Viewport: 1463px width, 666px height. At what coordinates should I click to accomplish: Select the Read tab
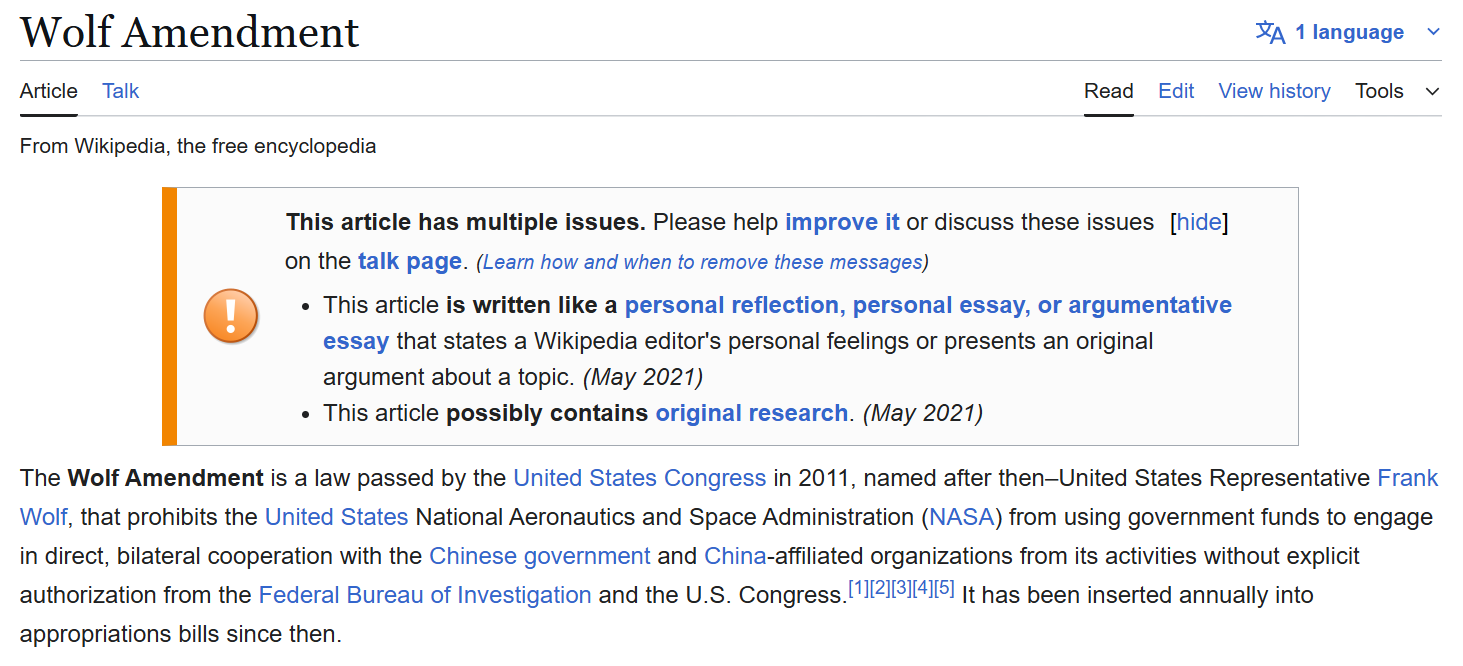coord(1108,91)
